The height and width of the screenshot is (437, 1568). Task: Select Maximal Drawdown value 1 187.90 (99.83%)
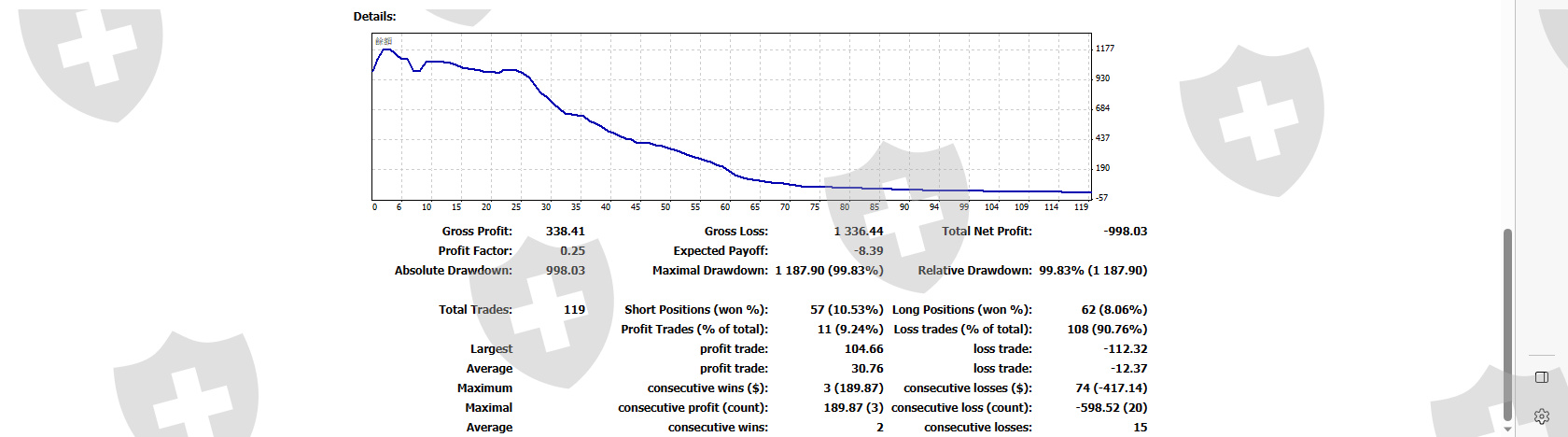point(830,271)
